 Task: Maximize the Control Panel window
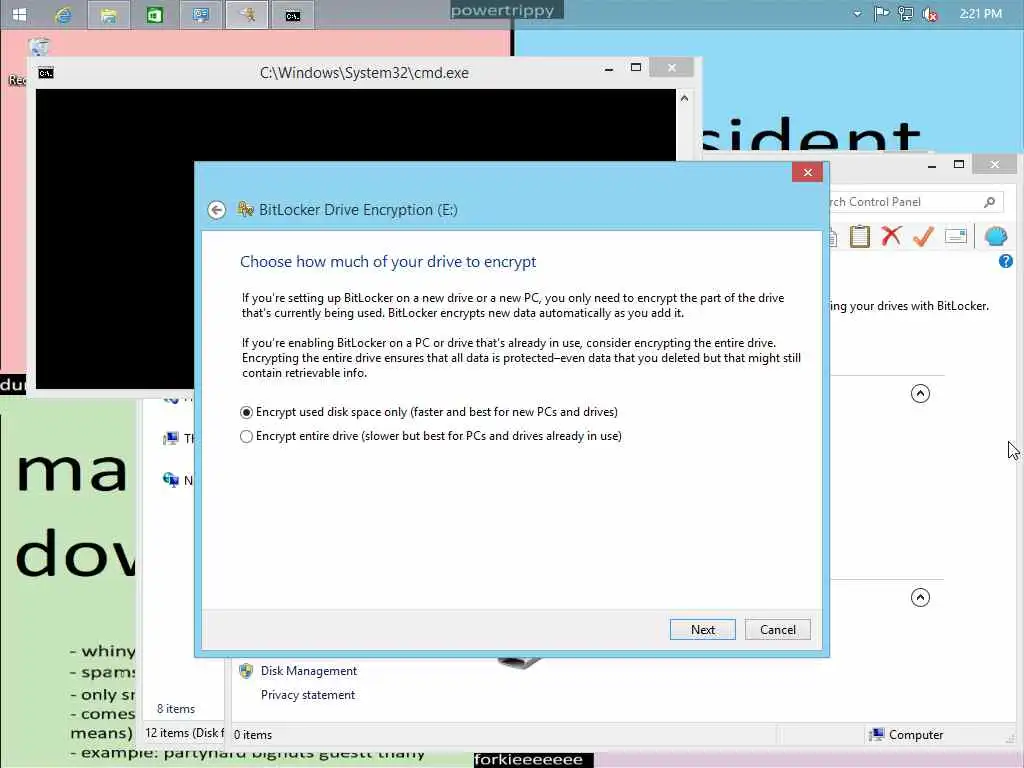(x=959, y=165)
